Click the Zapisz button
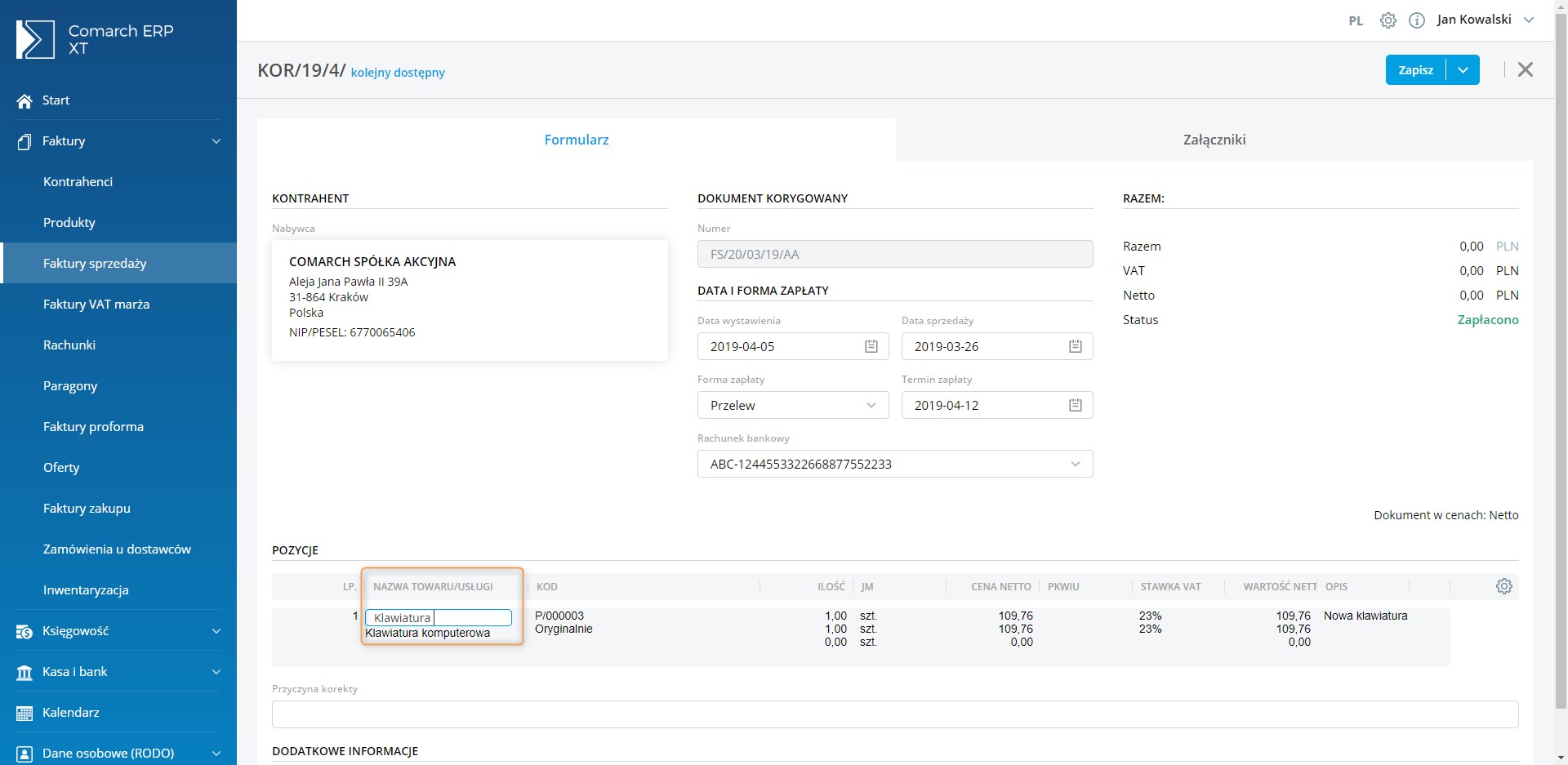 pos(1415,70)
